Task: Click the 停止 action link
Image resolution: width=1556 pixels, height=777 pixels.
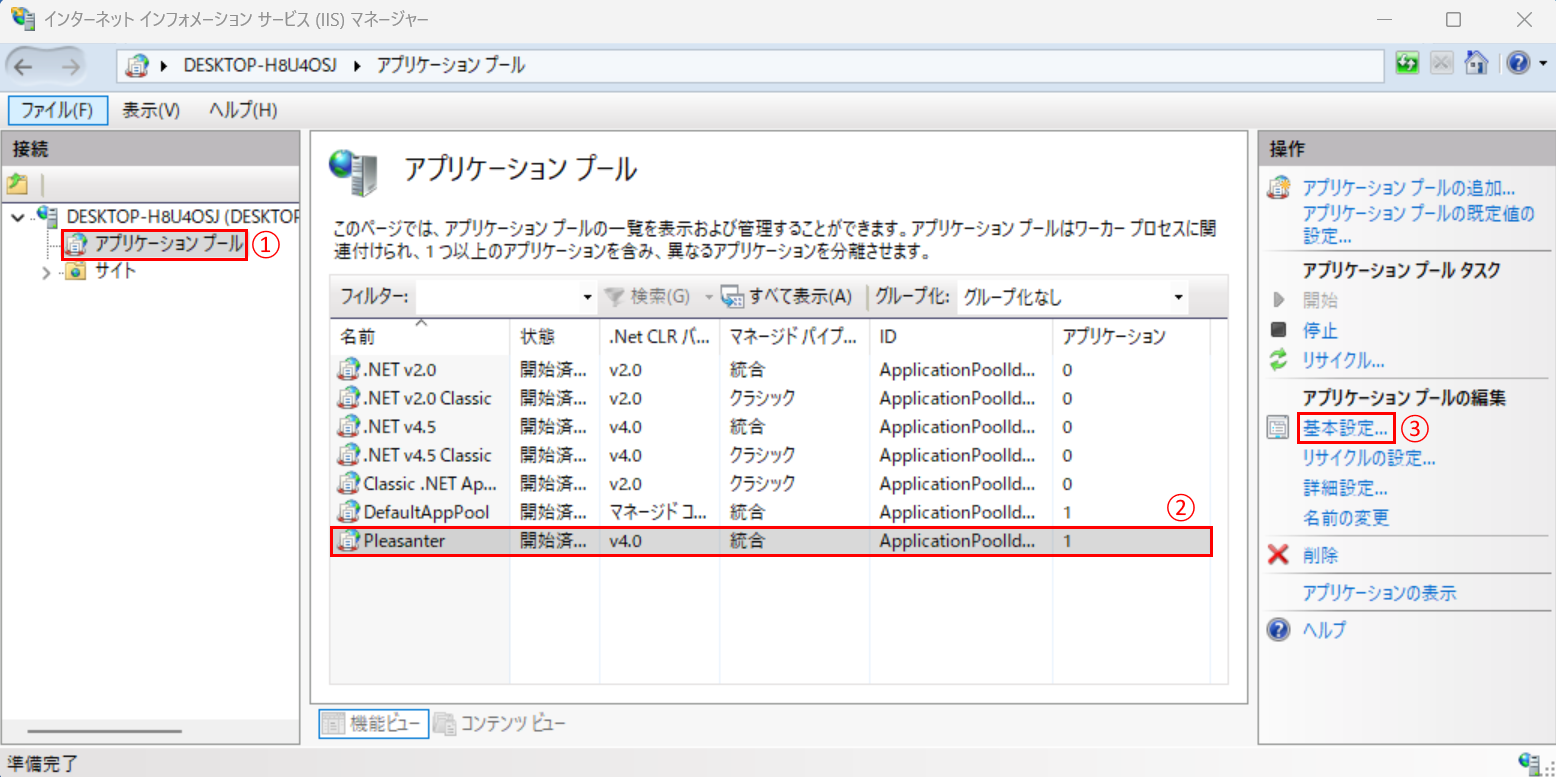Action: pos(1320,330)
